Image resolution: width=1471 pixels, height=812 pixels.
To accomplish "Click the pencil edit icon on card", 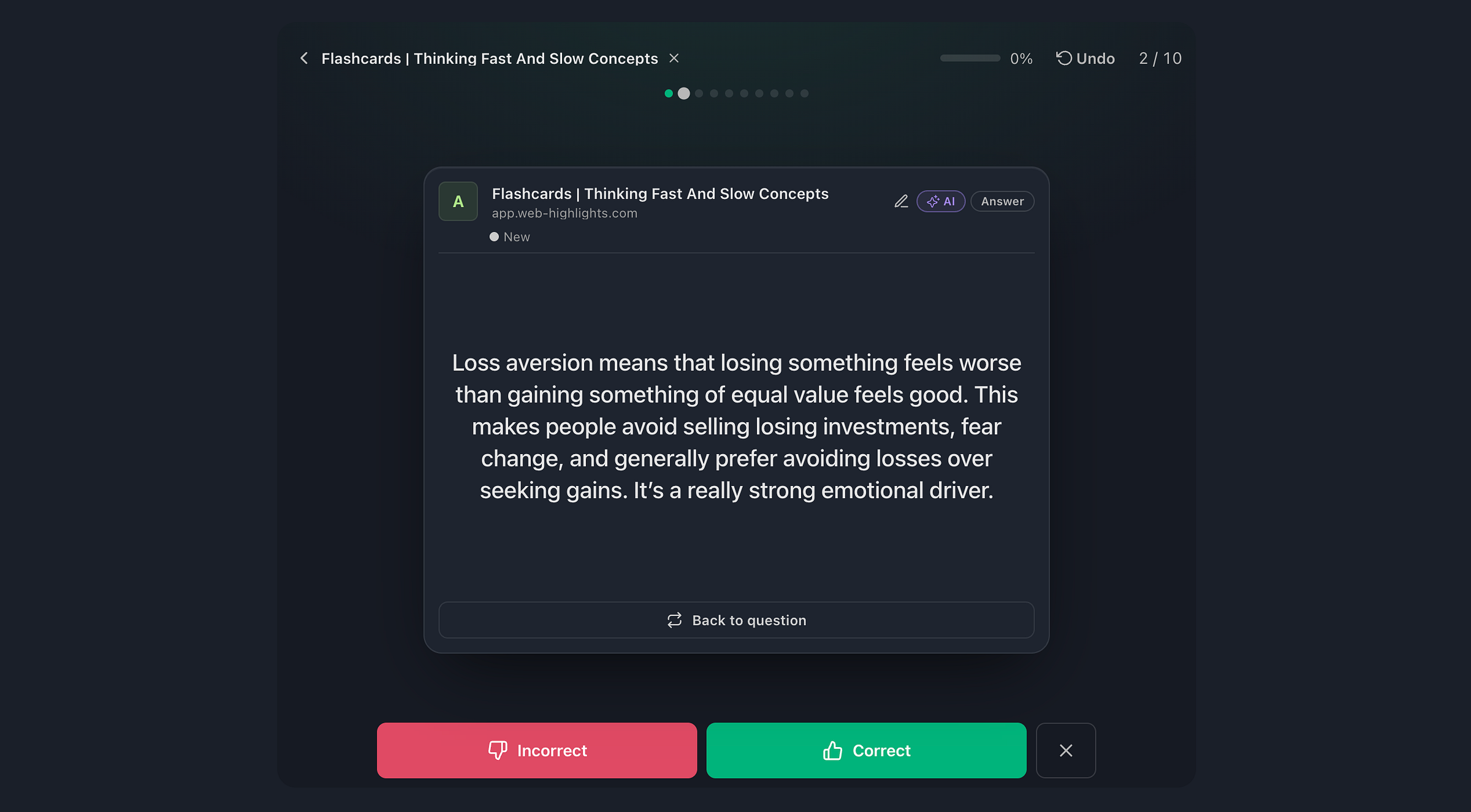I will tap(901, 201).
